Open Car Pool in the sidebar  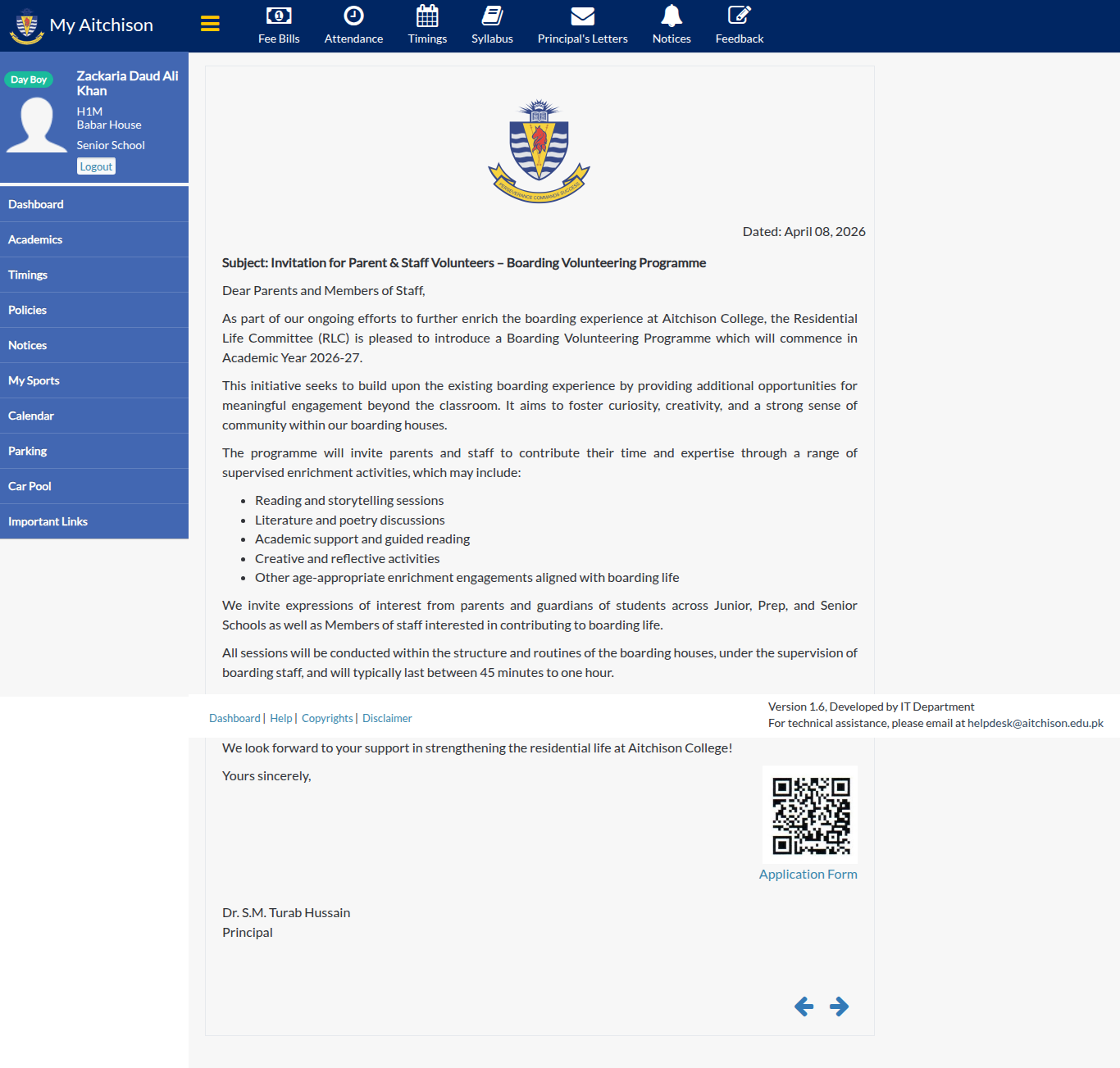(x=94, y=486)
